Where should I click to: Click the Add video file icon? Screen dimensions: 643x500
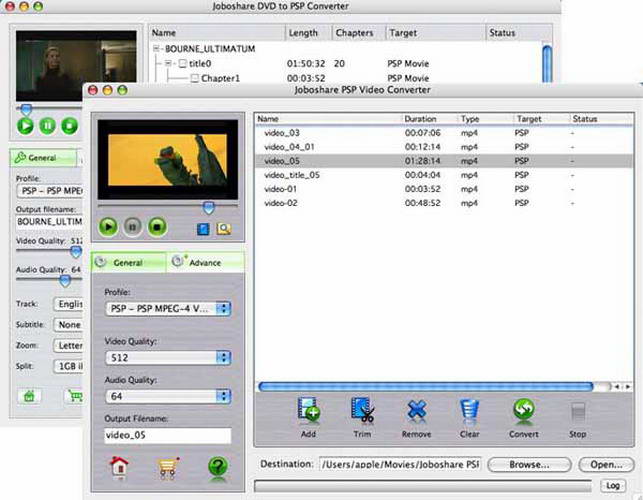point(309,411)
